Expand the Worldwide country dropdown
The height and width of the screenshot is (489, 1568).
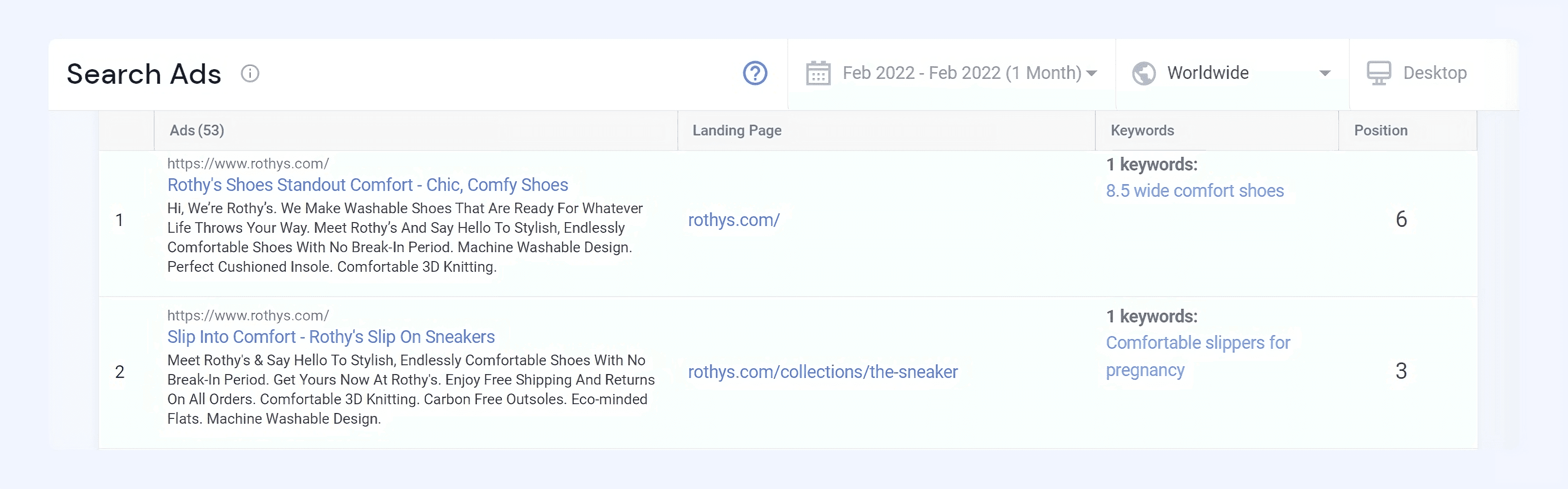(1232, 73)
